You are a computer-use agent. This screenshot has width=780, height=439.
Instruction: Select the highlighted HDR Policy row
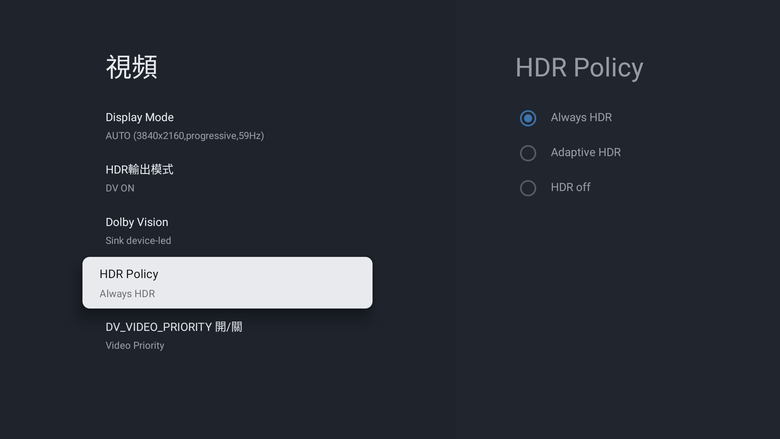click(227, 283)
